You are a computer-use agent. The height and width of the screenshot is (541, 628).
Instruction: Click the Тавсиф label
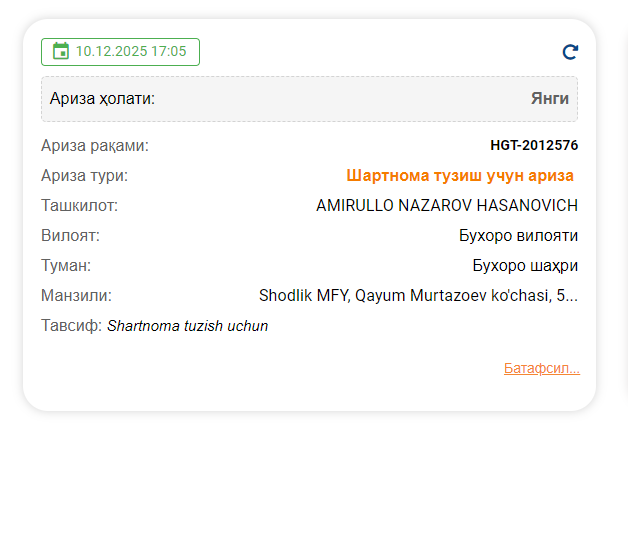pos(71,326)
